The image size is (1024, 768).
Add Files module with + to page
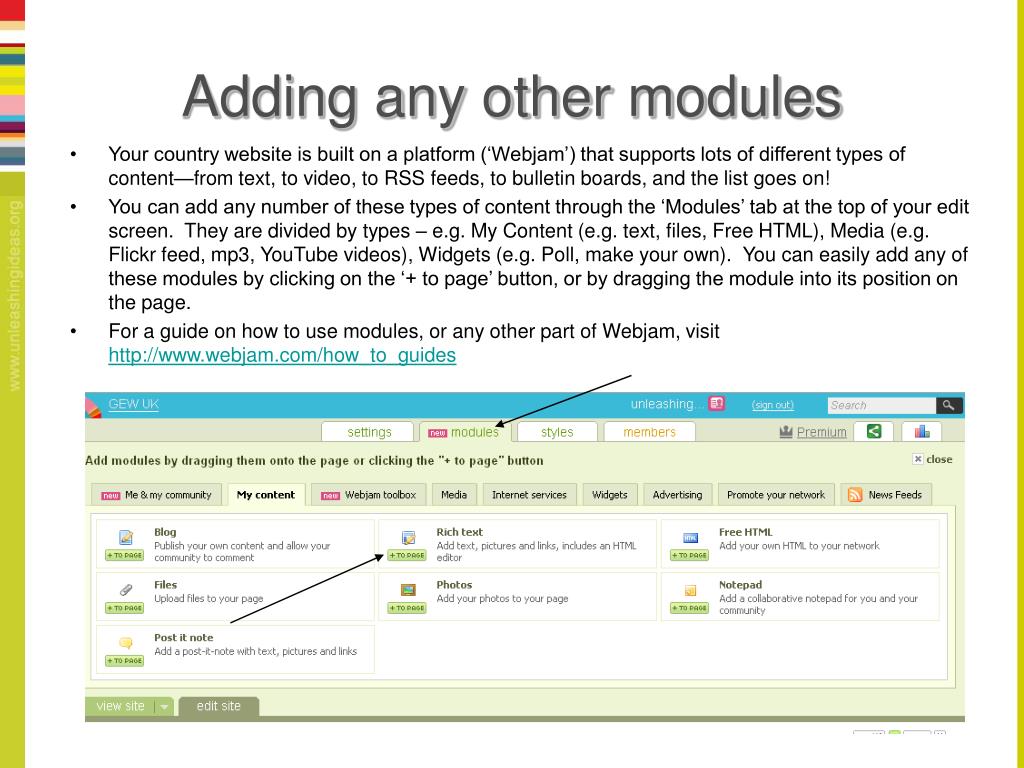125,608
